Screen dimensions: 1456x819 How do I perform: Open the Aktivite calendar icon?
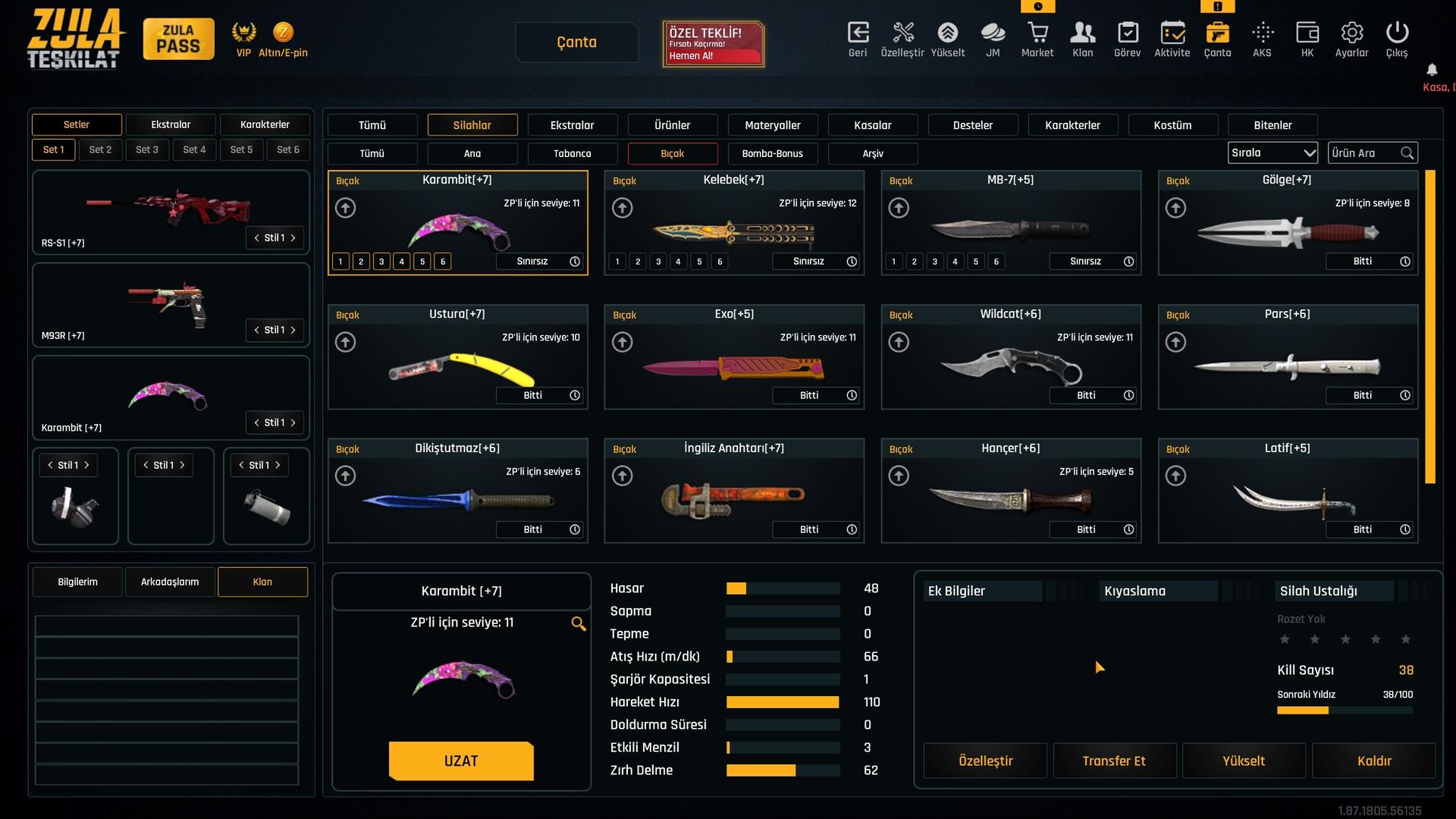pyautogui.click(x=1172, y=33)
